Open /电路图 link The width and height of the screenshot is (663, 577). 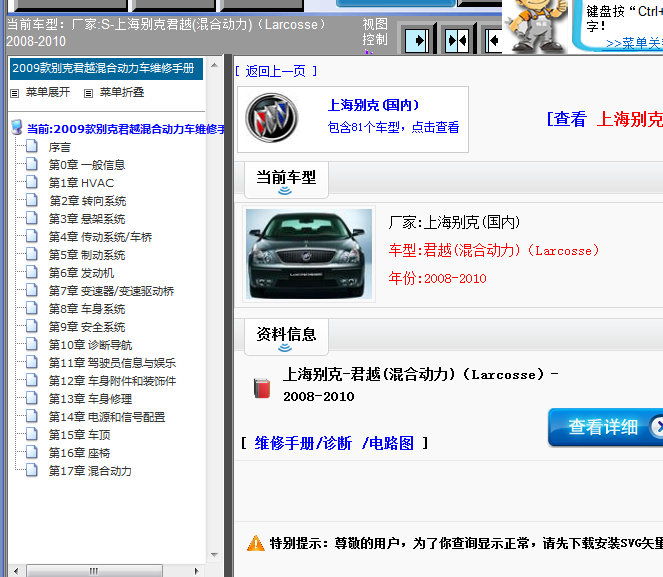pyautogui.click(x=388, y=443)
